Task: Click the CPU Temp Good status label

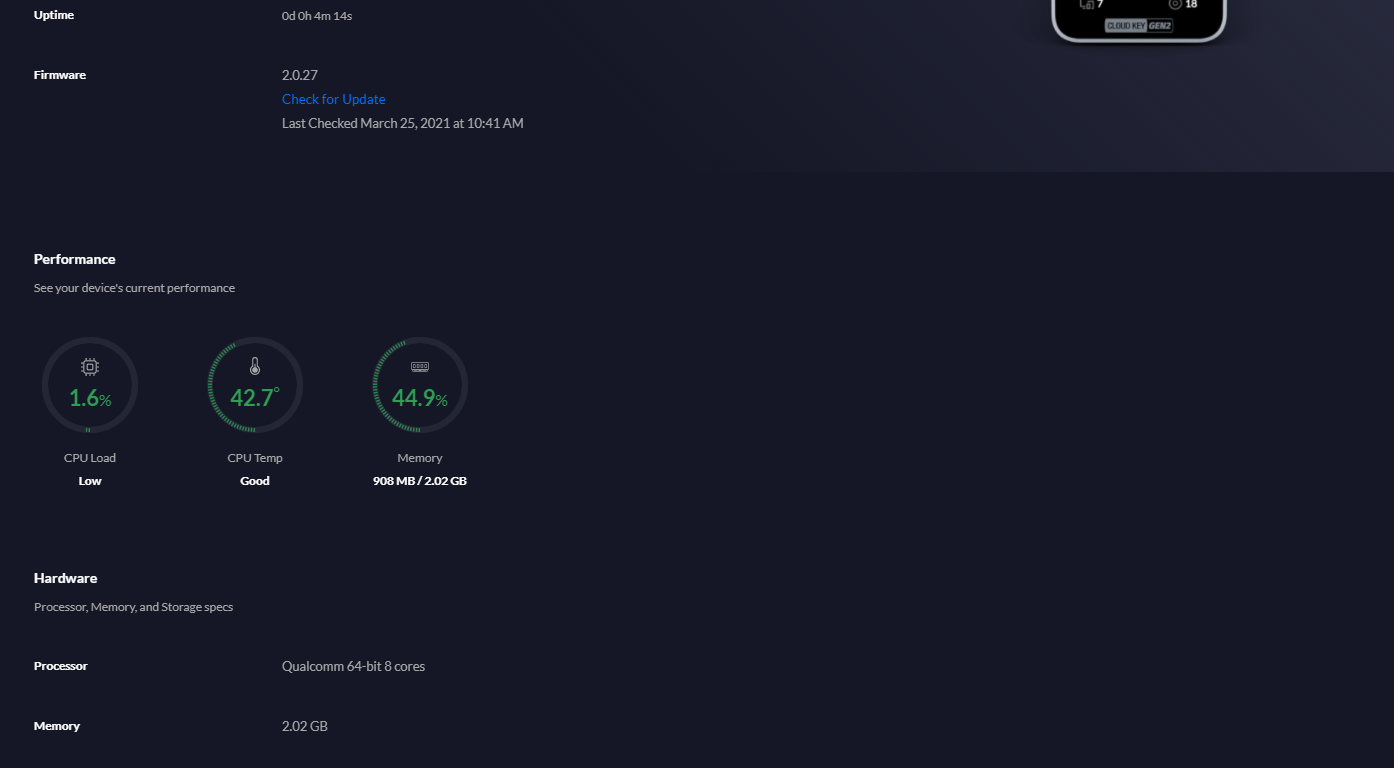Action: [x=255, y=481]
